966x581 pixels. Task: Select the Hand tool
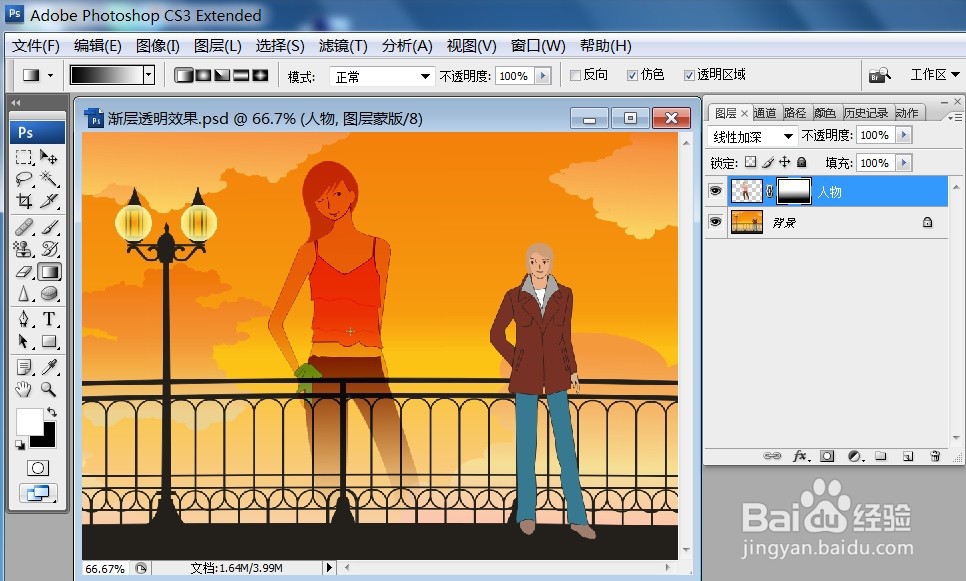24,389
